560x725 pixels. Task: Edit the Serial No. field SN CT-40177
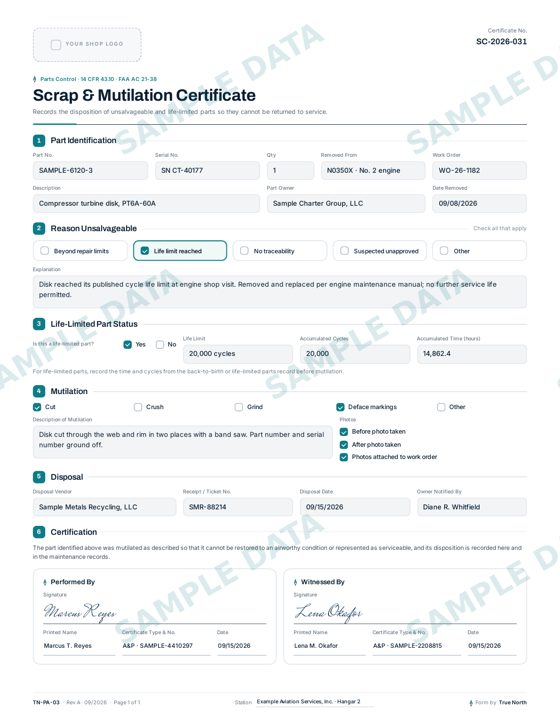pos(207,171)
